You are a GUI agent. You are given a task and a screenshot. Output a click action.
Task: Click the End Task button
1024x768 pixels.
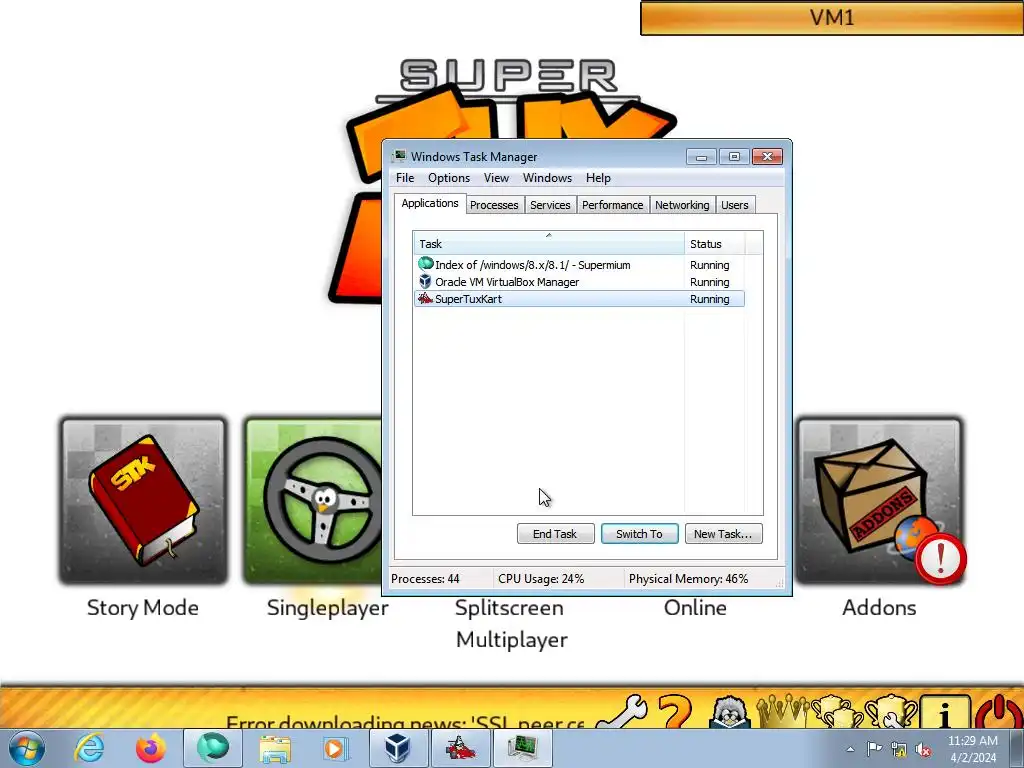click(555, 534)
